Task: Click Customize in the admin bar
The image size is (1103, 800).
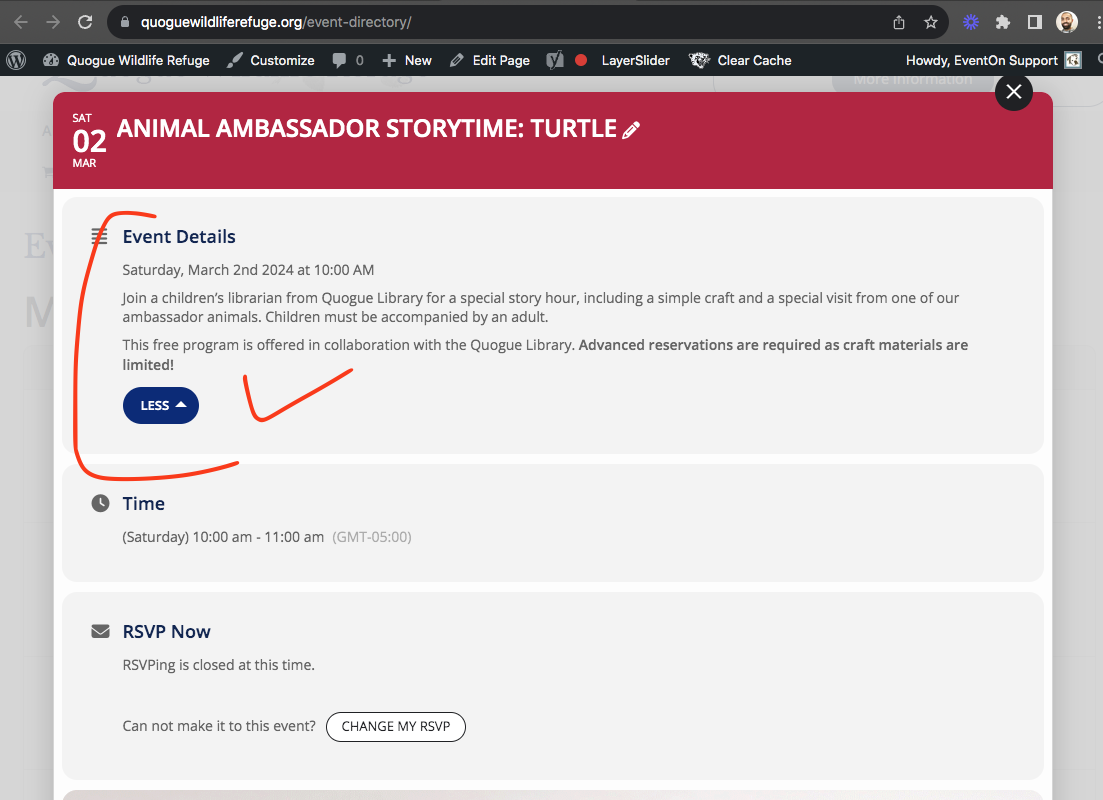Action: pos(271,61)
